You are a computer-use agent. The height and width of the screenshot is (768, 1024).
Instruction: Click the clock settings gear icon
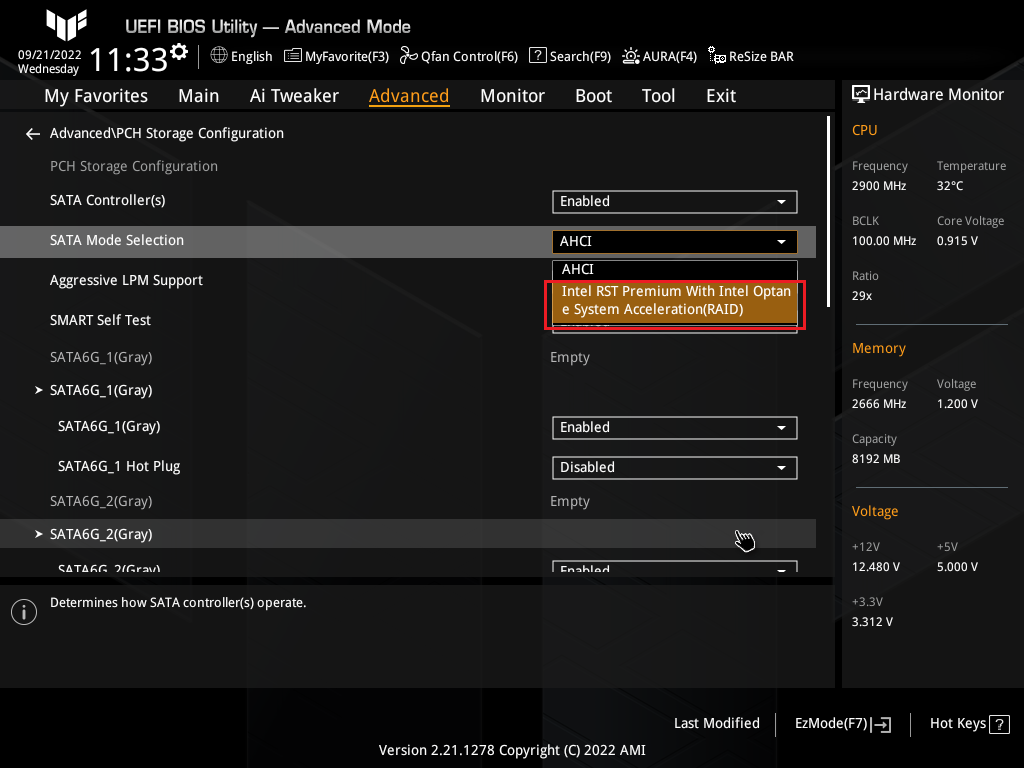click(178, 52)
